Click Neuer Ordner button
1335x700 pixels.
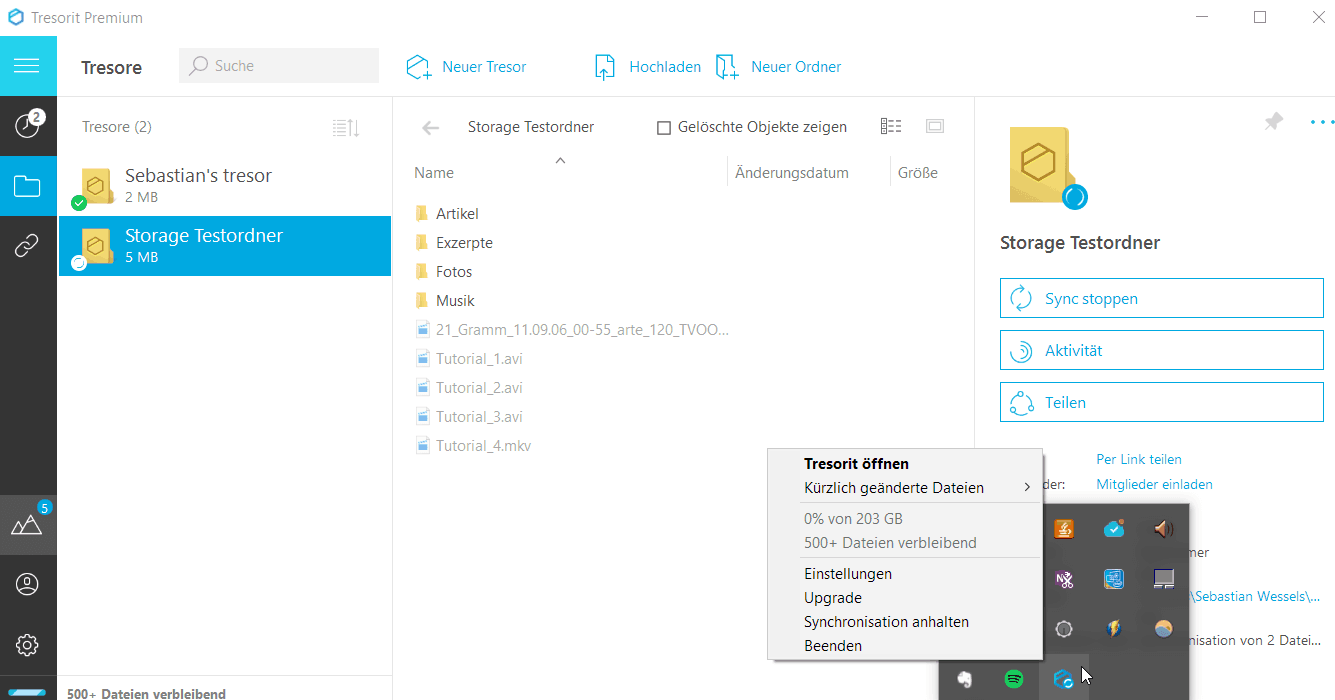[x=779, y=67]
